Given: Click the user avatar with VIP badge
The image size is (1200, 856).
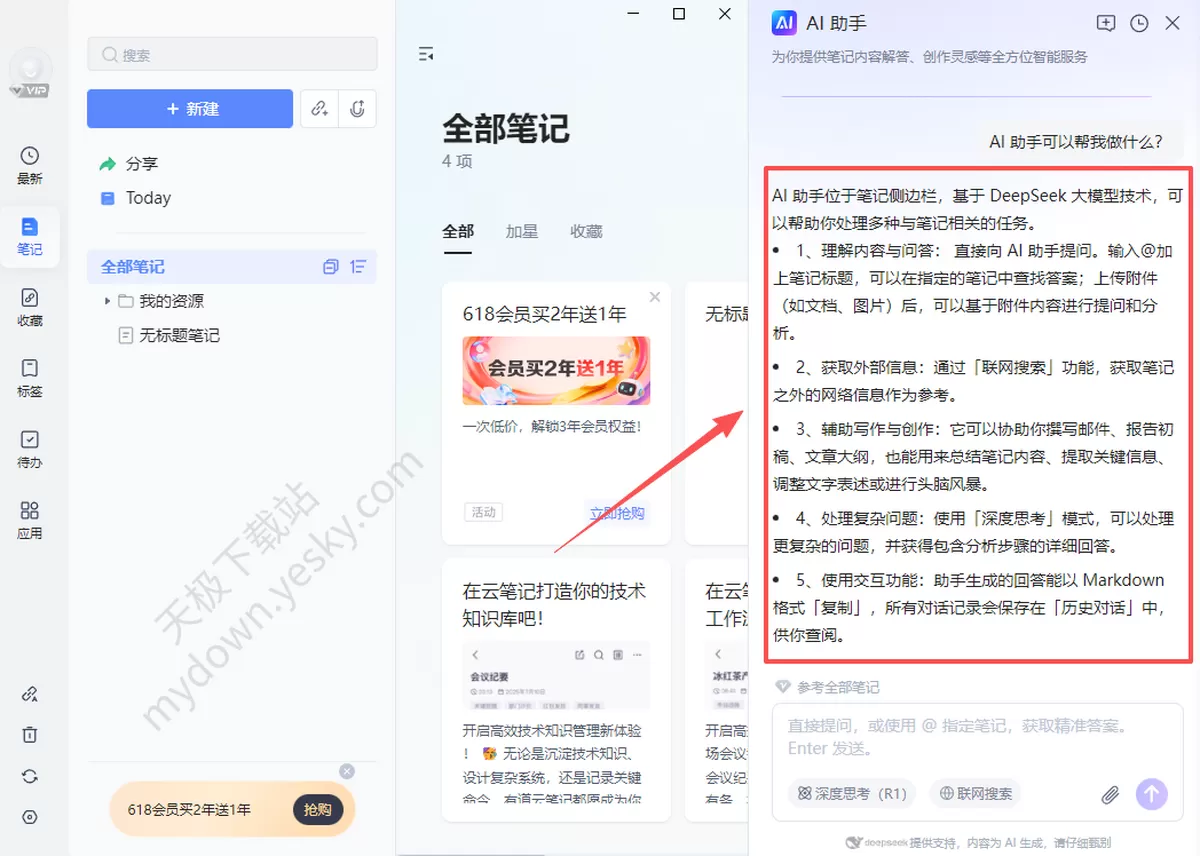Looking at the screenshot, I should tap(30, 72).
